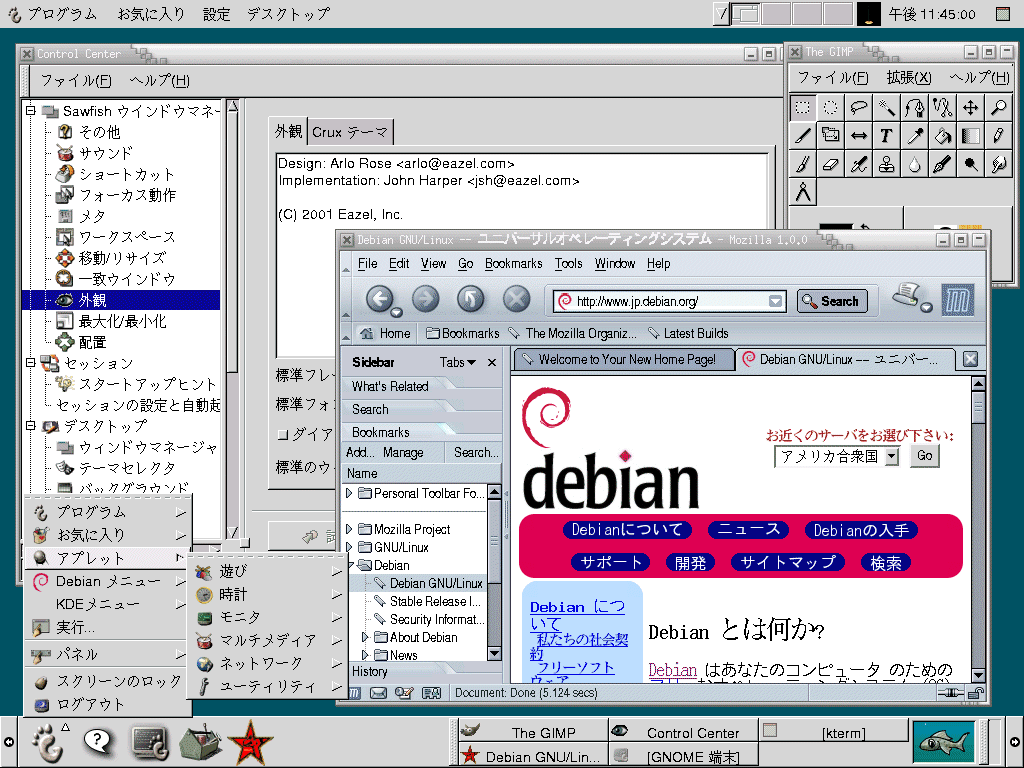This screenshot has width=1024, height=768.
Task: Choose the Eraser tool in GIMP
Action: (x=831, y=164)
